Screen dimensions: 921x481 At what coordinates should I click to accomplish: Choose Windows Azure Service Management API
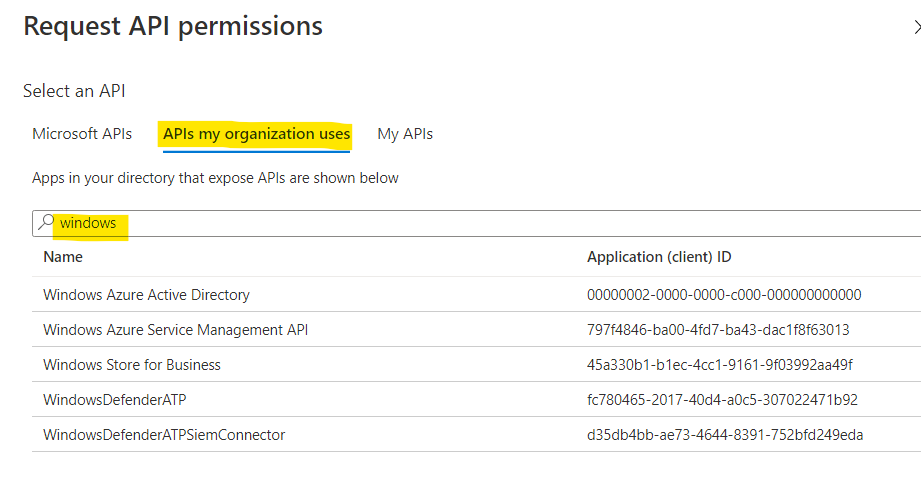click(176, 330)
